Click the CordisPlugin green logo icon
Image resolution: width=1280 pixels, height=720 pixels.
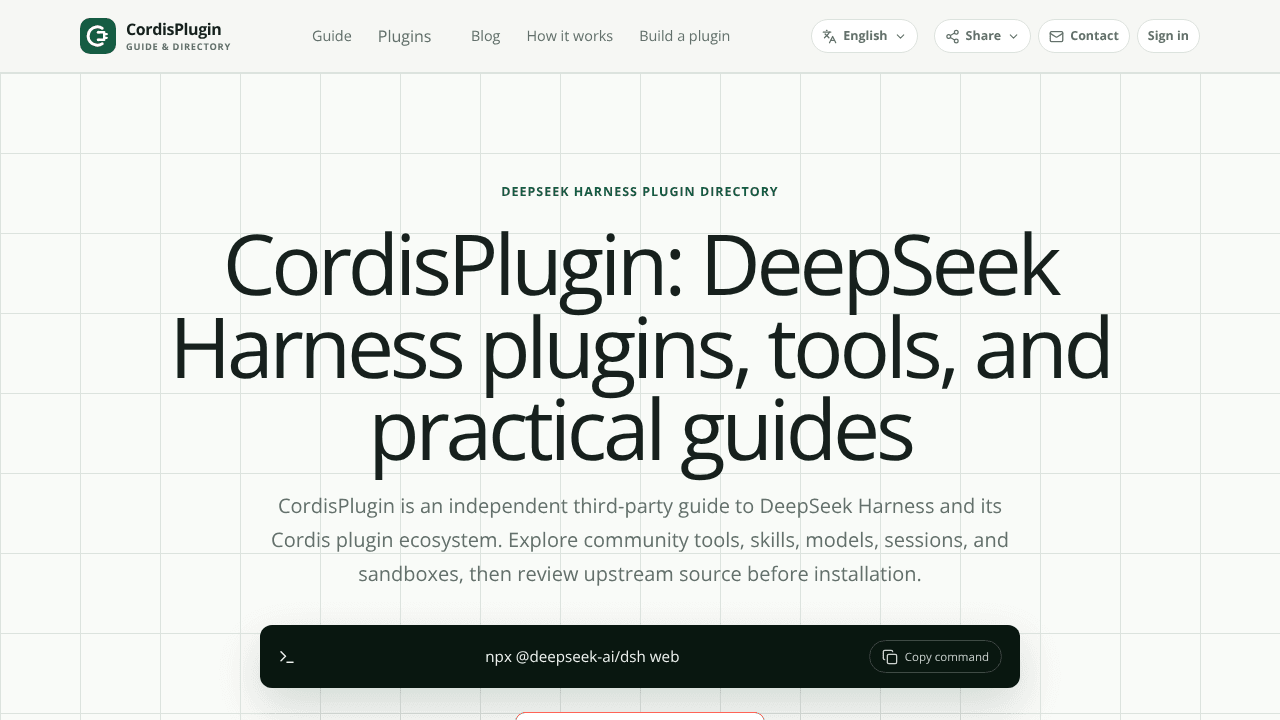click(98, 36)
